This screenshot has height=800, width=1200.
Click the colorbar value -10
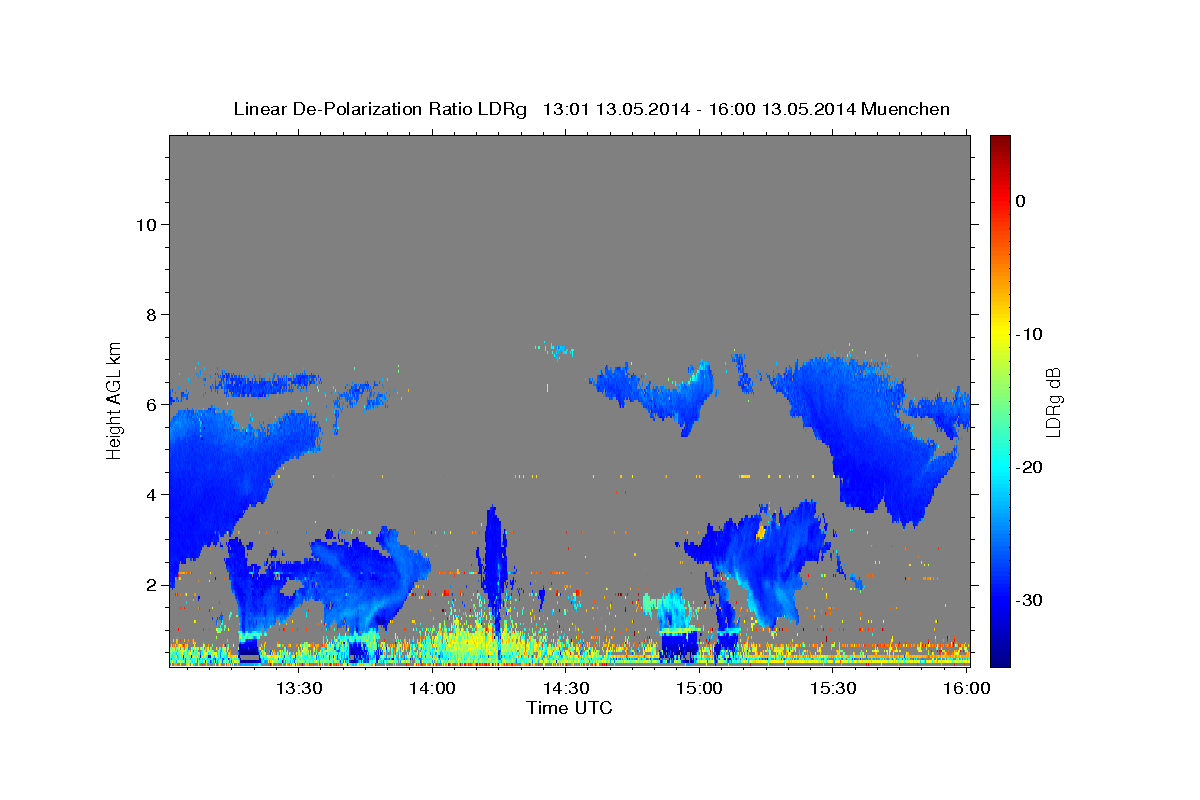(1030, 334)
